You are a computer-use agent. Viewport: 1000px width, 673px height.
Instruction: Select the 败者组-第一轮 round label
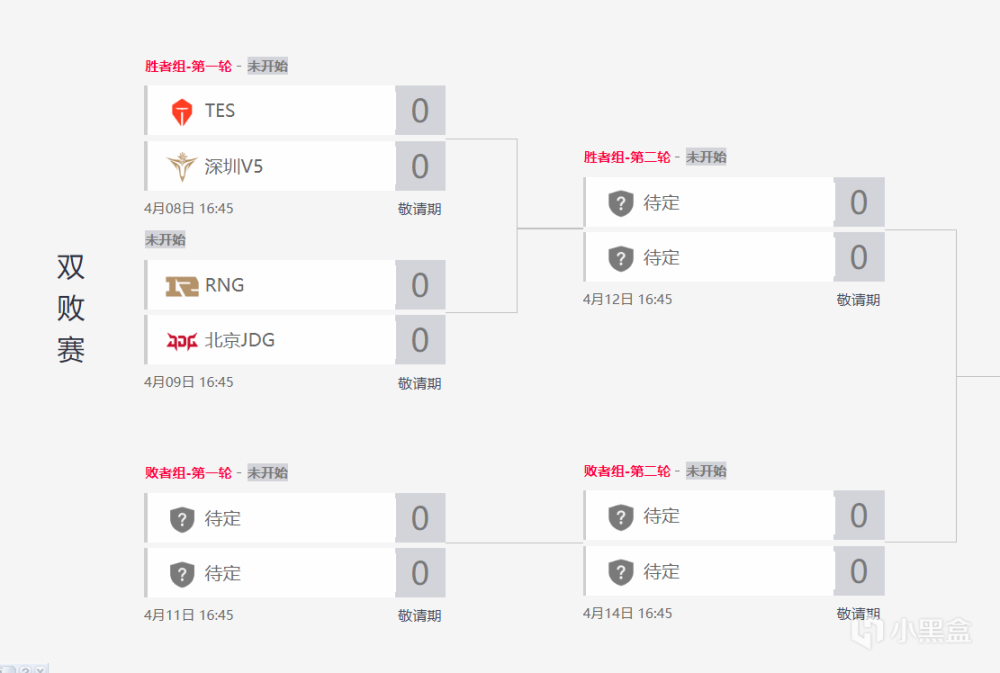pyautogui.click(x=188, y=473)
